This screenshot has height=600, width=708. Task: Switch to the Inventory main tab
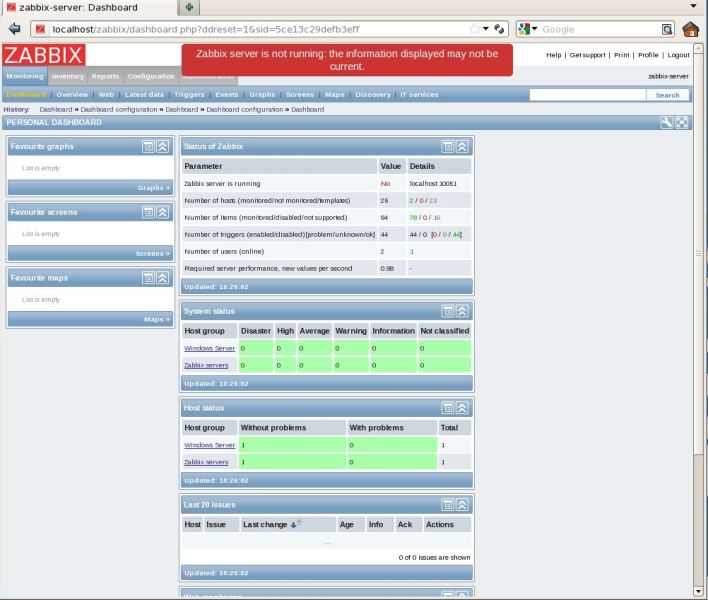click(68, 76)
